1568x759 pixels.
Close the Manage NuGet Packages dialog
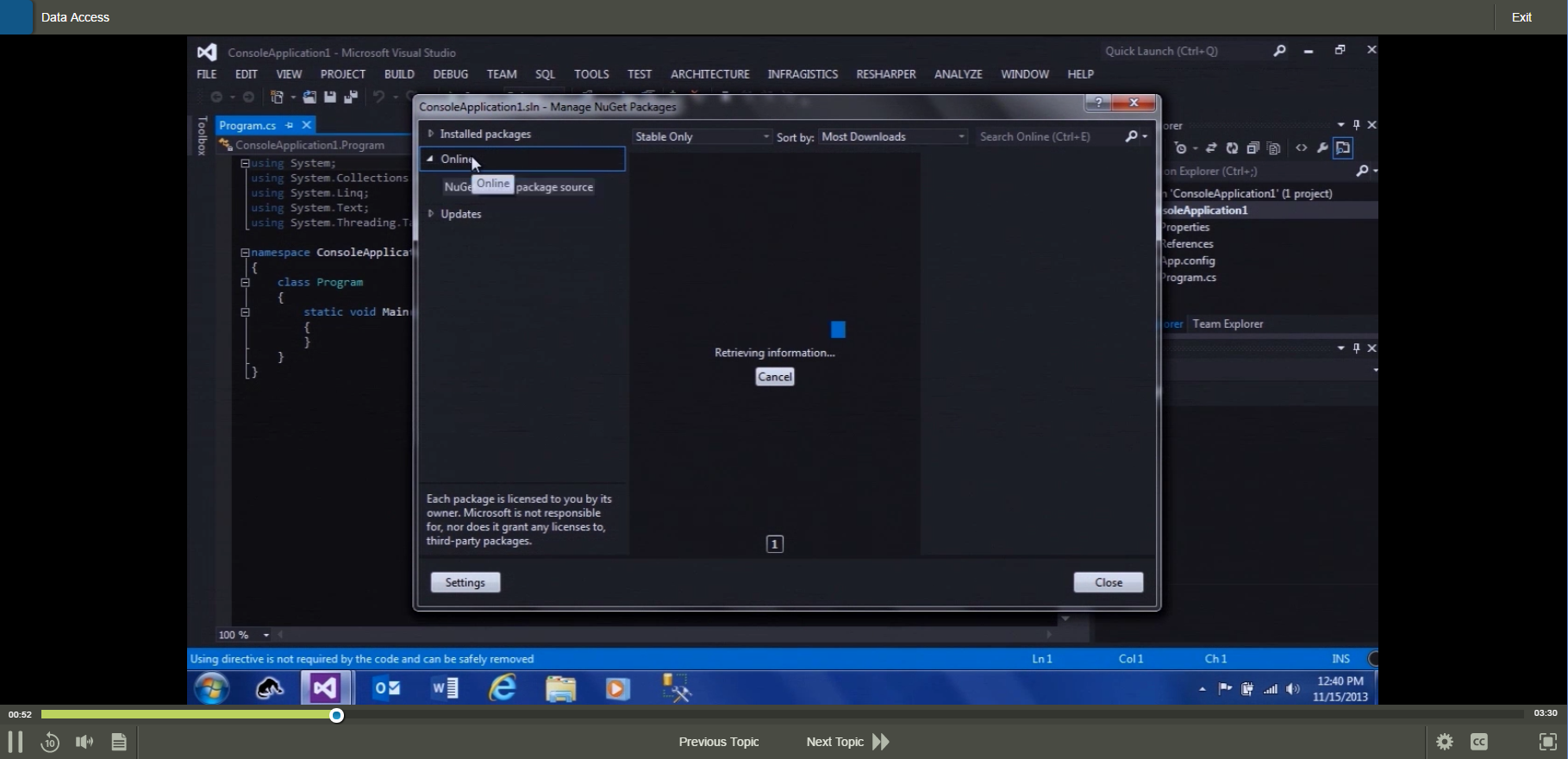tap(1109, 582)
